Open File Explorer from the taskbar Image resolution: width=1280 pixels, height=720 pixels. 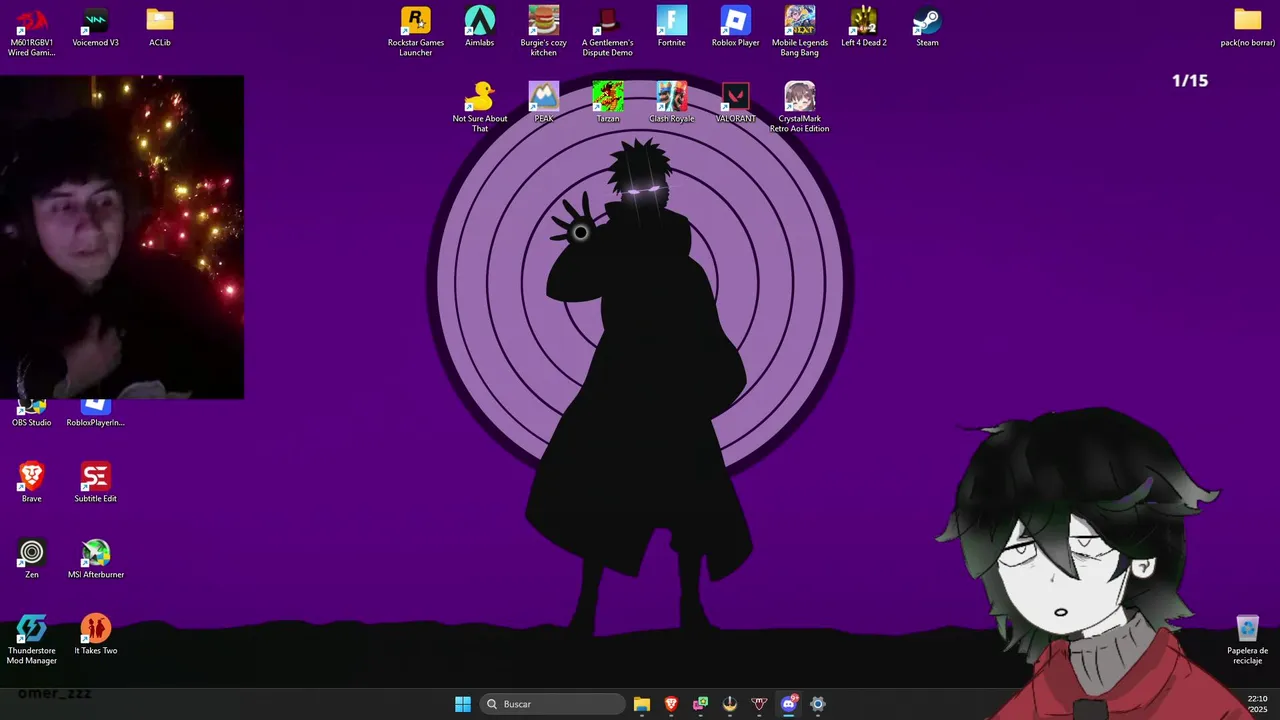coord(642,704)
